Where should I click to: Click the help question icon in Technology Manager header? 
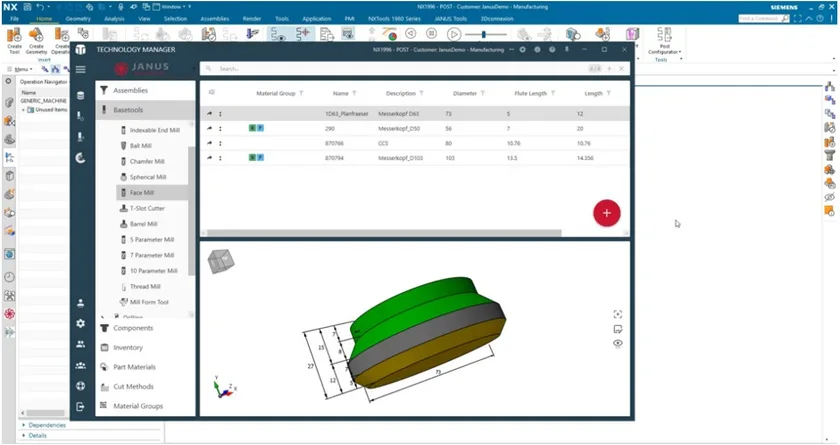point(552,49)
